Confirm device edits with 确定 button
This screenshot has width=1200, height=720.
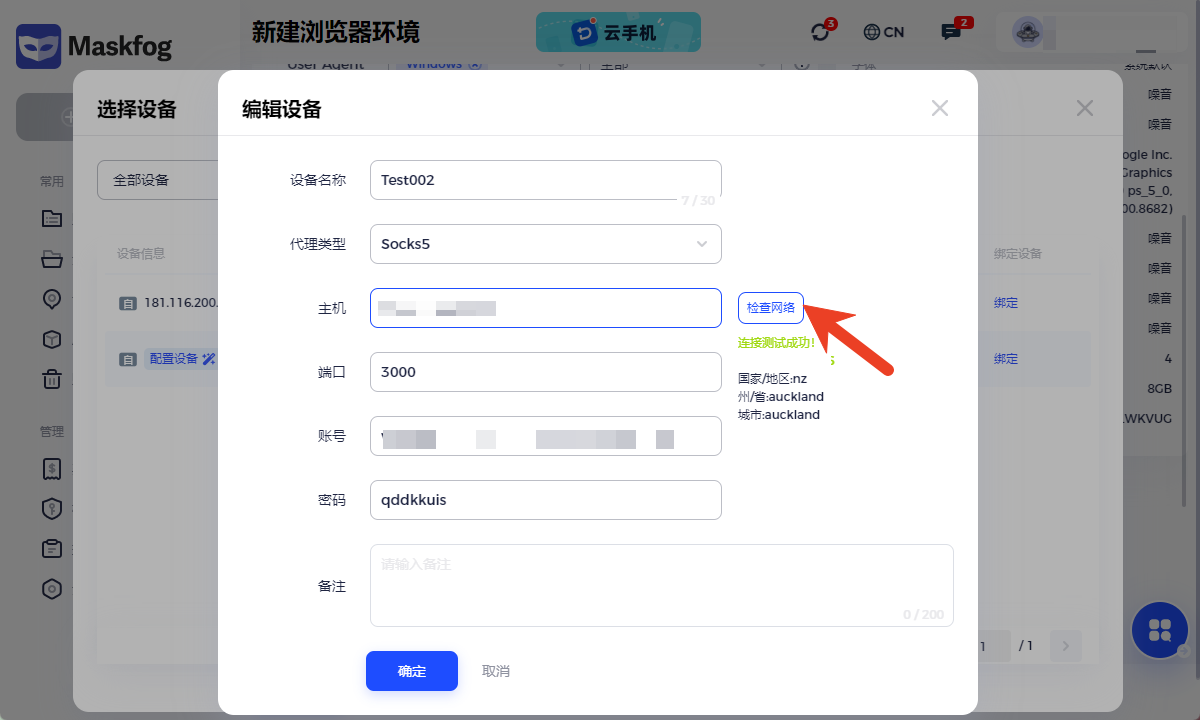[x=411, y=671]
